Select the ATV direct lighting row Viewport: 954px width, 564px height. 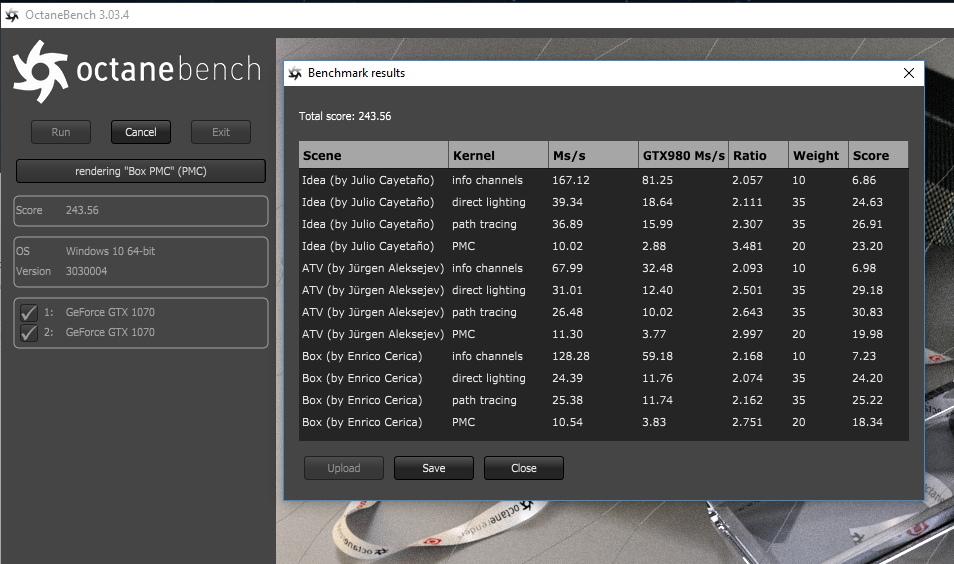pyautogui.click(x=604, y=290)
